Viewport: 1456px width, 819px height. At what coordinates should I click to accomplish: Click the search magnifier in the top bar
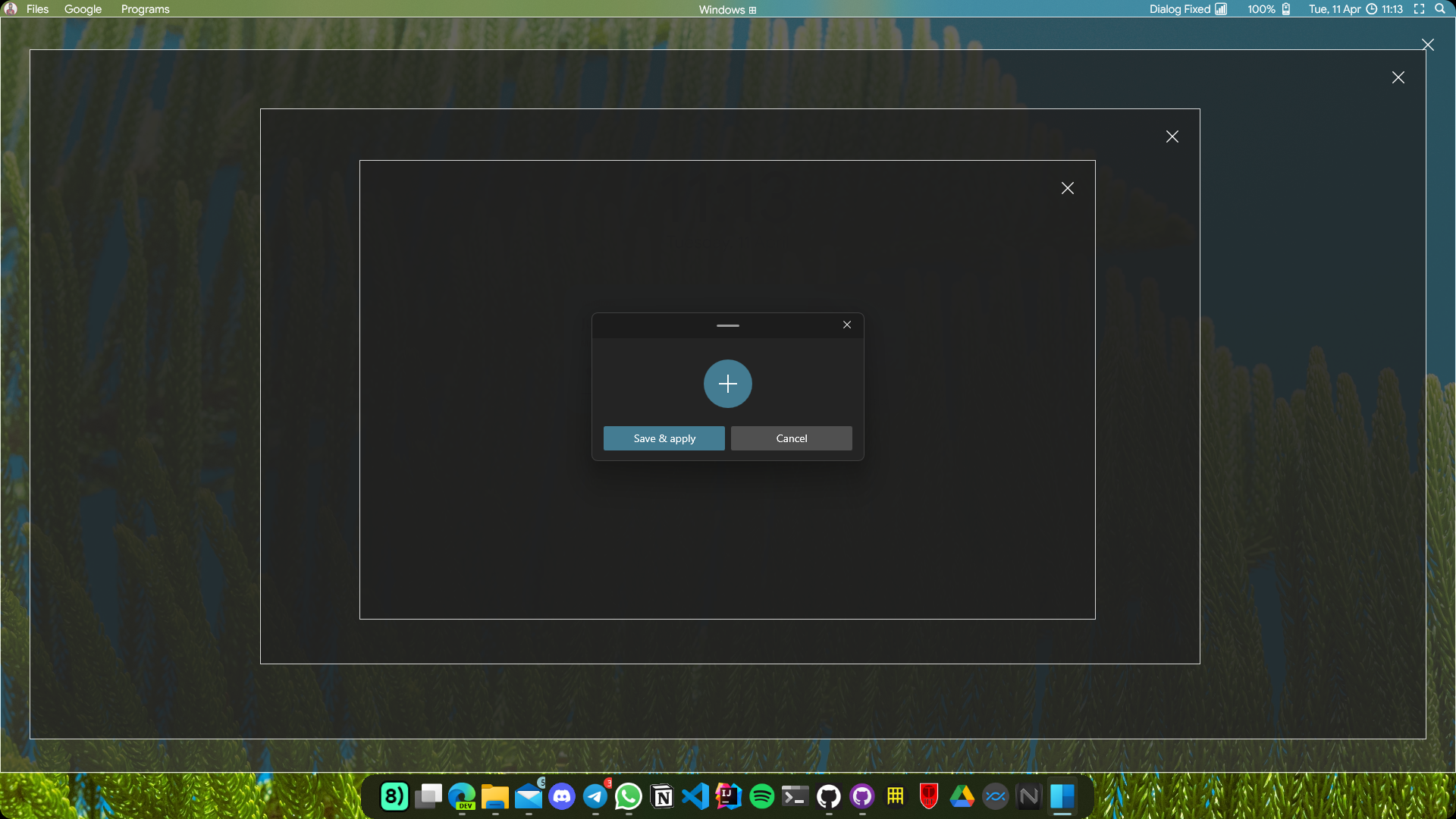click(x=1439, y=9)
